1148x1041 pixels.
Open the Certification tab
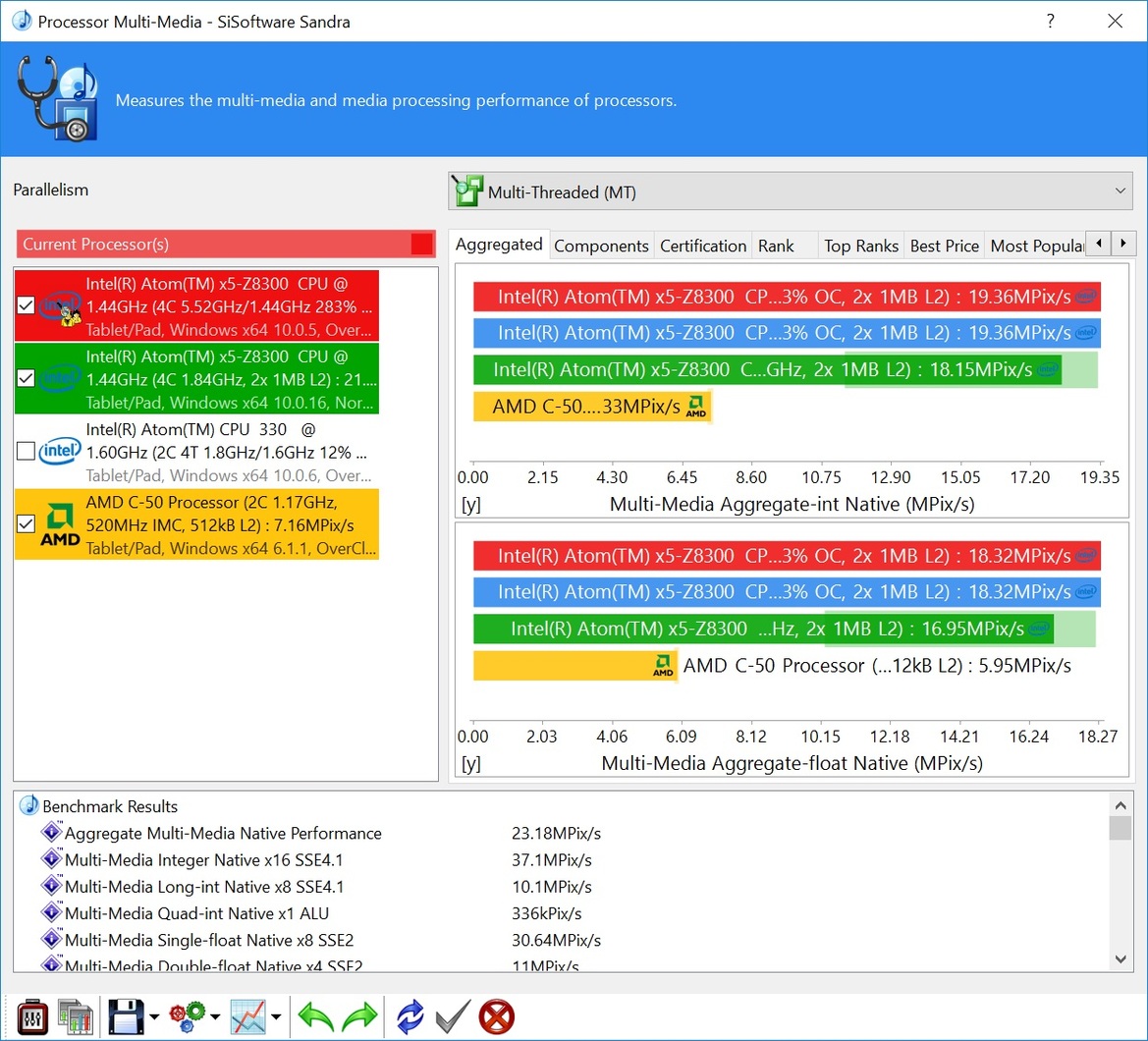point(703,246)
